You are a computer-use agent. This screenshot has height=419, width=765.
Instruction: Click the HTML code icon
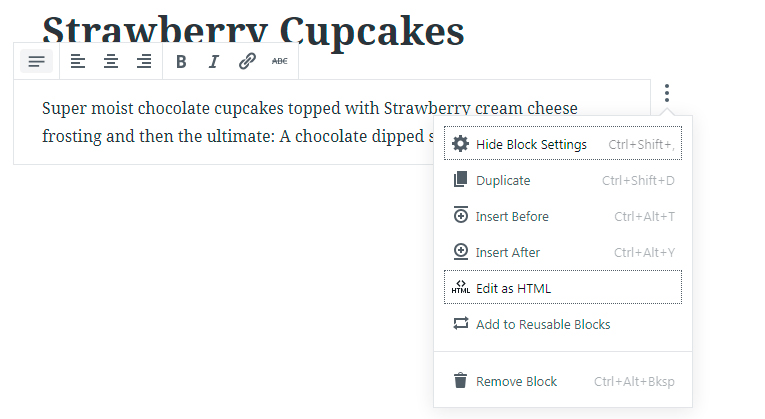pos(461,287)
